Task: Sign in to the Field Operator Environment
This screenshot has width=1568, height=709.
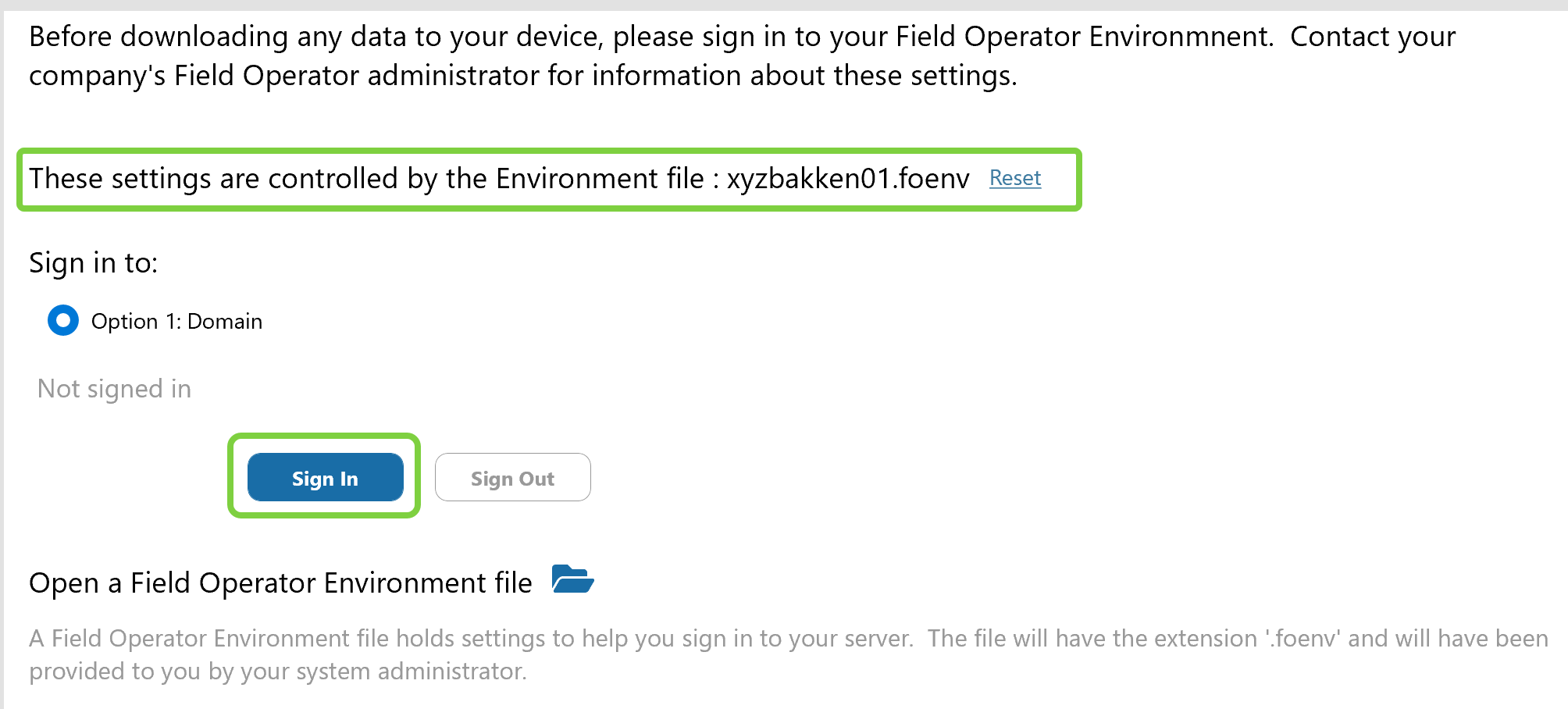Action: 325,477
